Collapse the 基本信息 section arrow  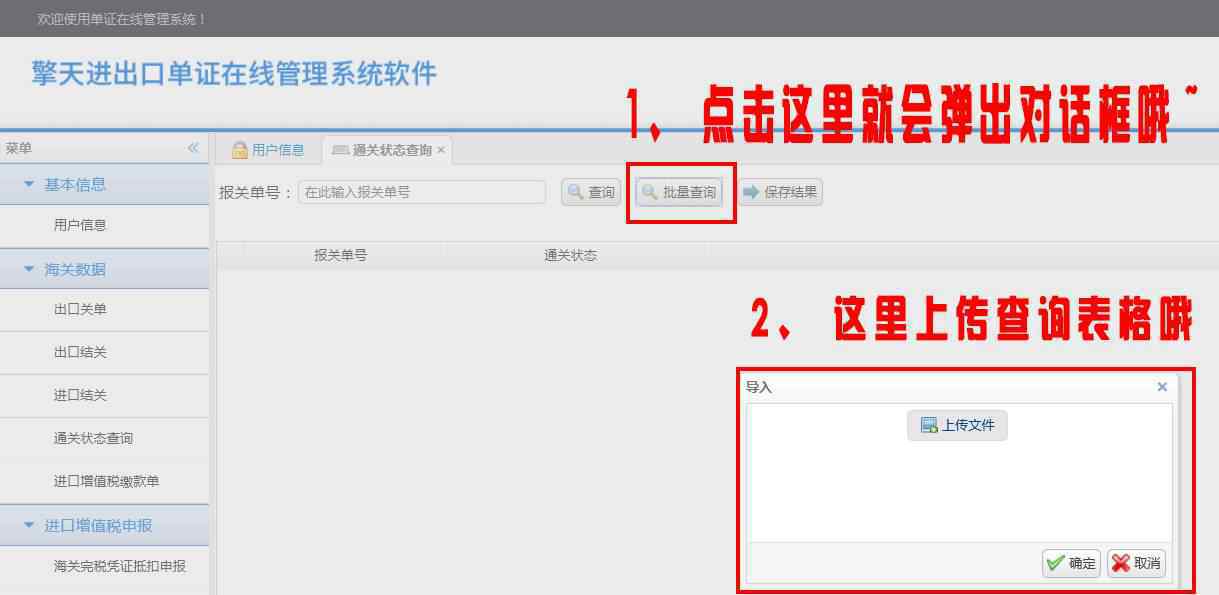click(x=28, y=184)
